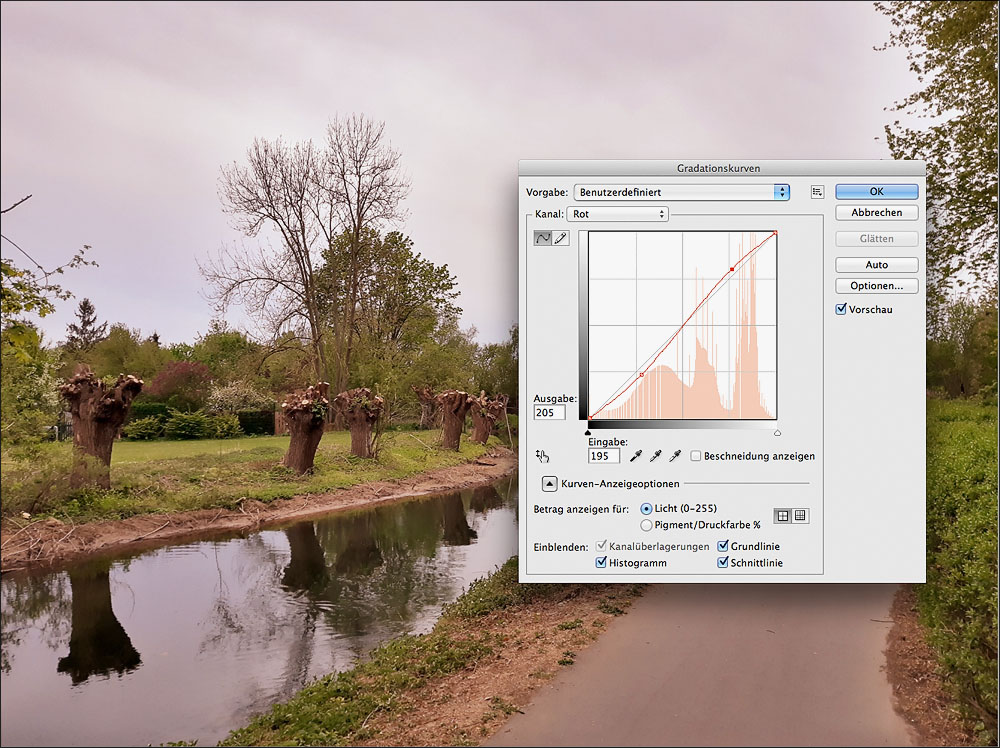Select Pigment/Druckfarbe % radio button

[646, 525]
